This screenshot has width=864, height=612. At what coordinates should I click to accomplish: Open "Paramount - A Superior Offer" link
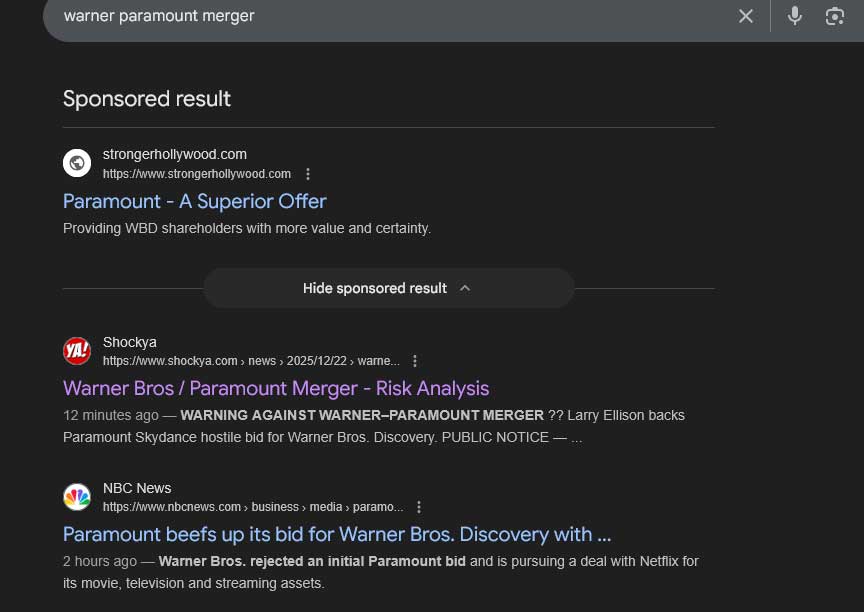[x=195, y=201]
